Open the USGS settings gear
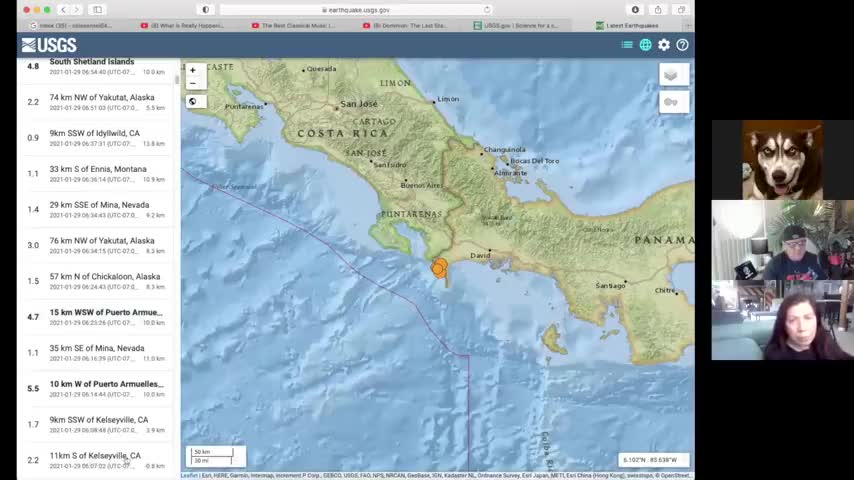The image size is (854, 480). point(664,45)
